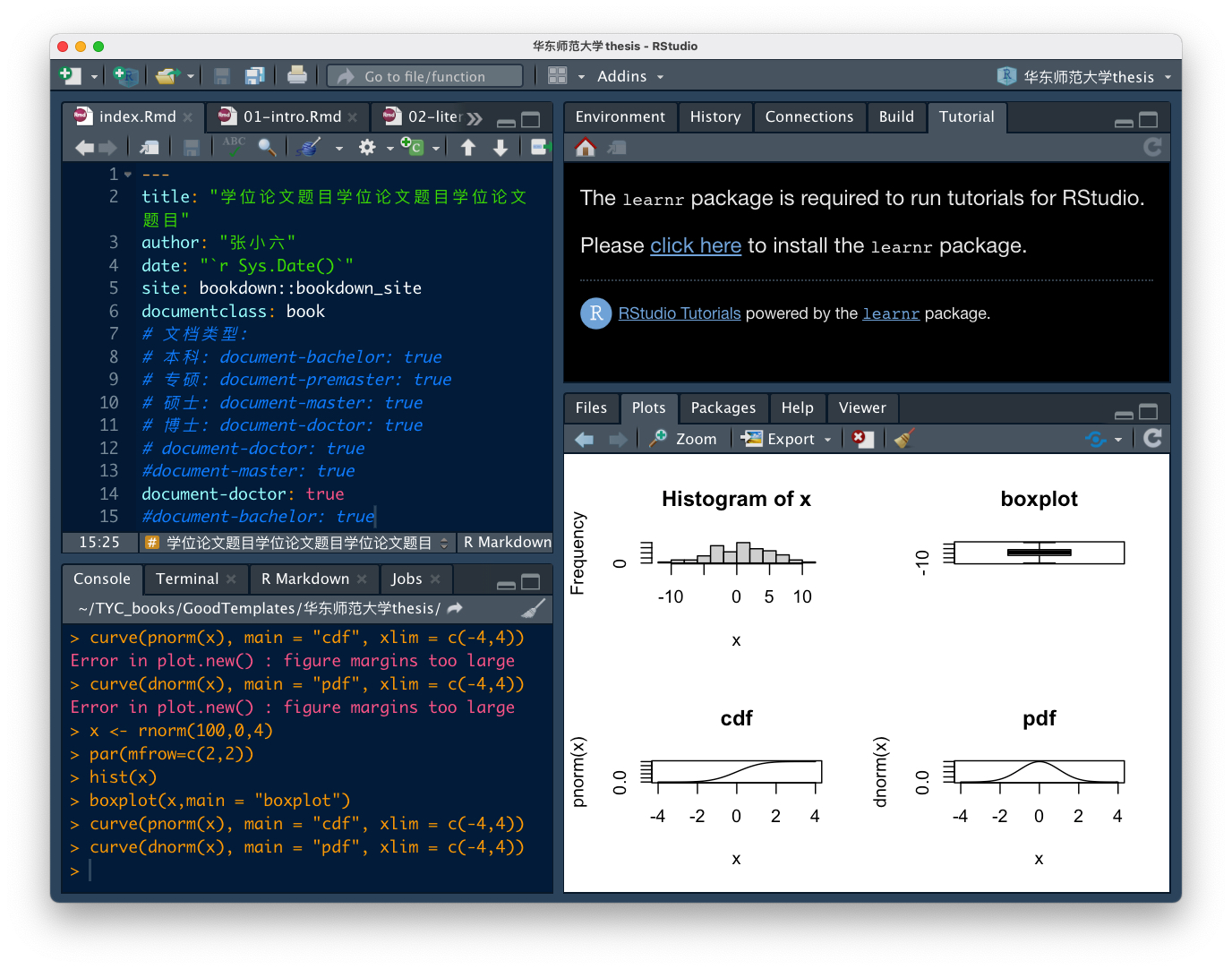Screen dimensions: 1232x969
Task: Clear all plots with broom icon
Action: [904, 439]
